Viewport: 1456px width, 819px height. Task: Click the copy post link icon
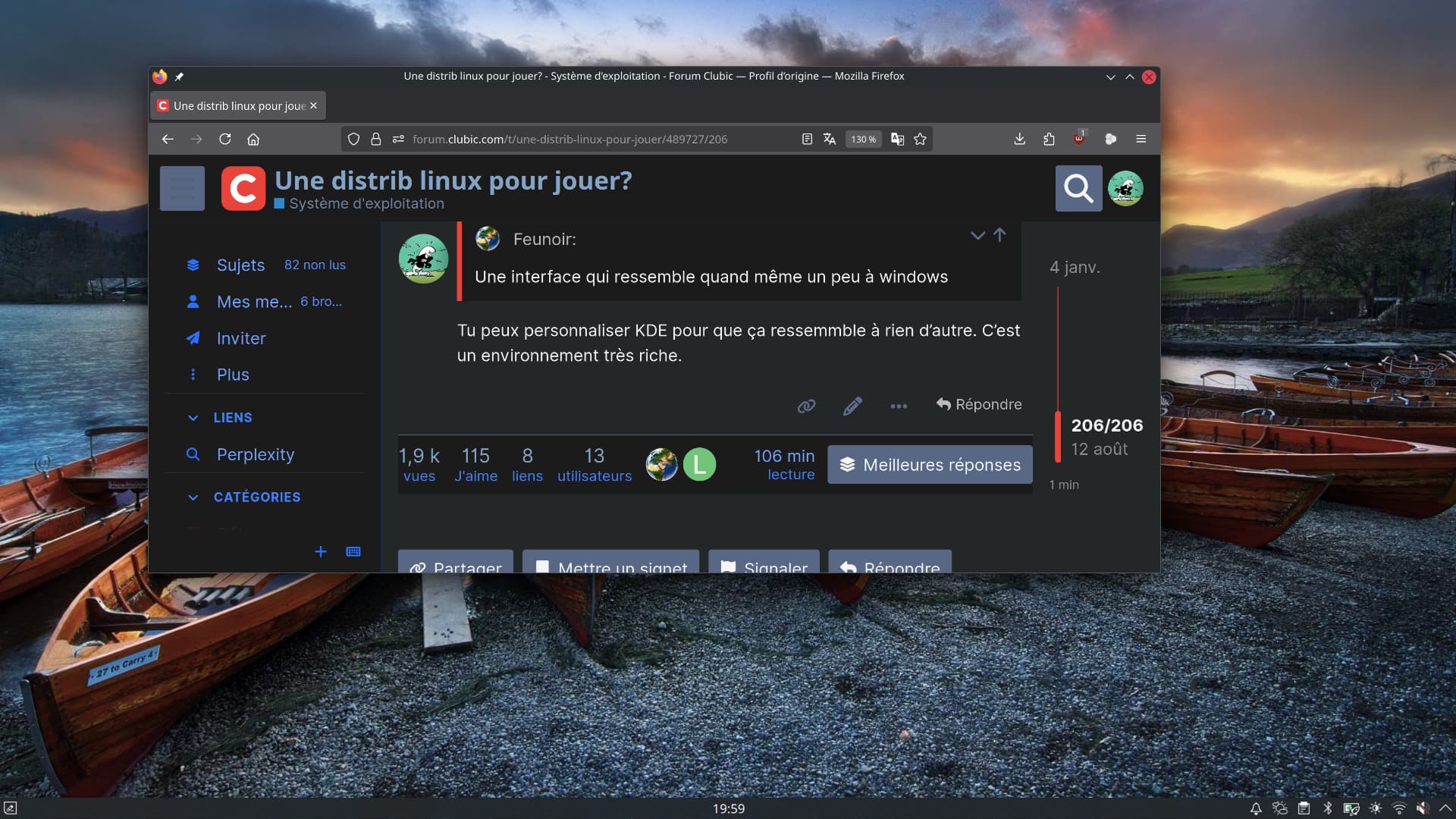806,406
